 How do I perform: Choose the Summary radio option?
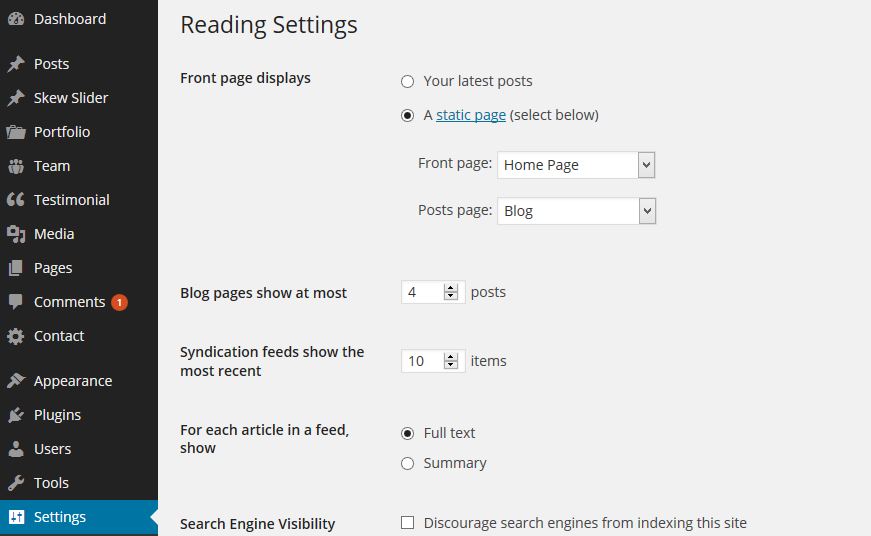click(407, 464)
